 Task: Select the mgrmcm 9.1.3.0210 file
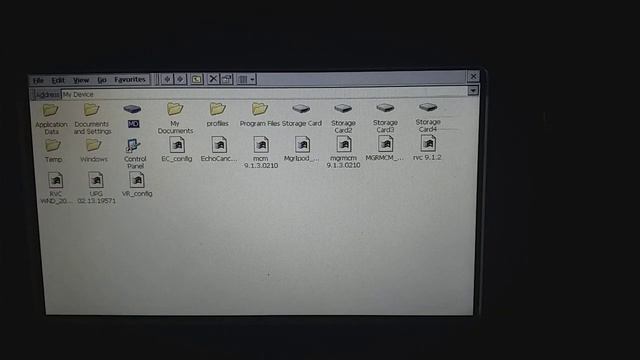coord(343,152)
